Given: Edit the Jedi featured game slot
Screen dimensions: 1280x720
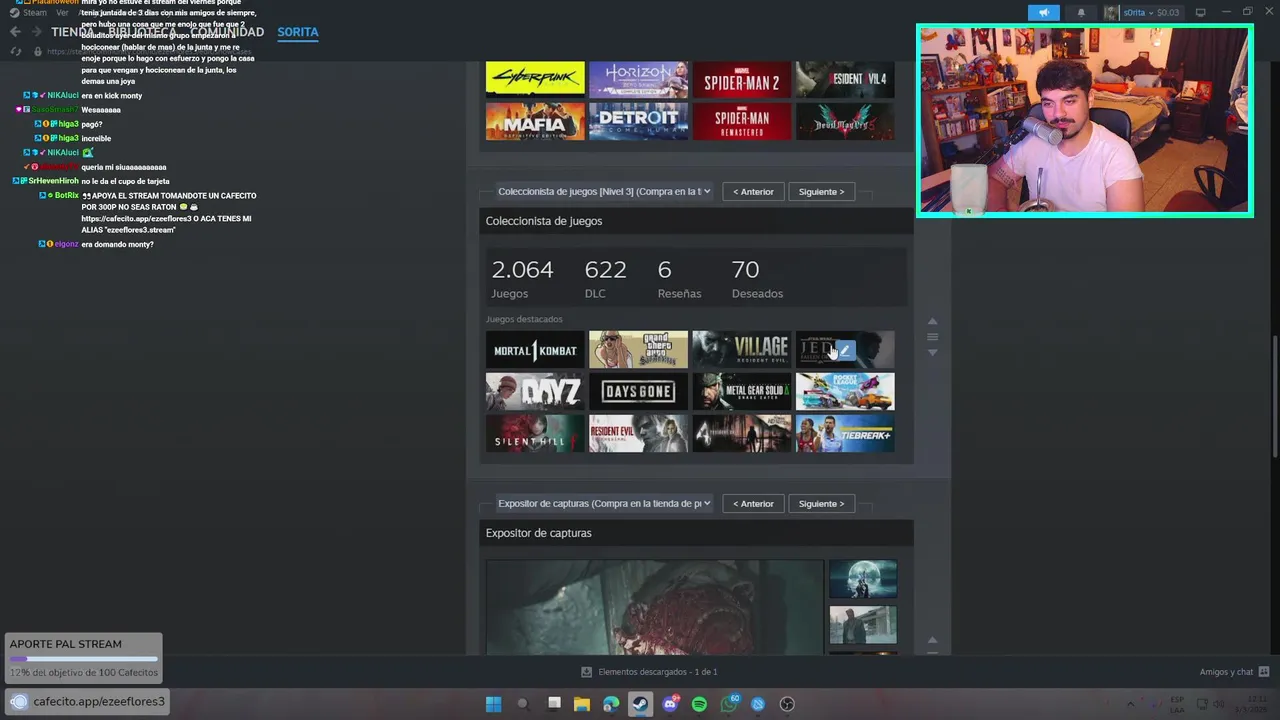Looking at the screenshot, I should [x=845, y=350].
